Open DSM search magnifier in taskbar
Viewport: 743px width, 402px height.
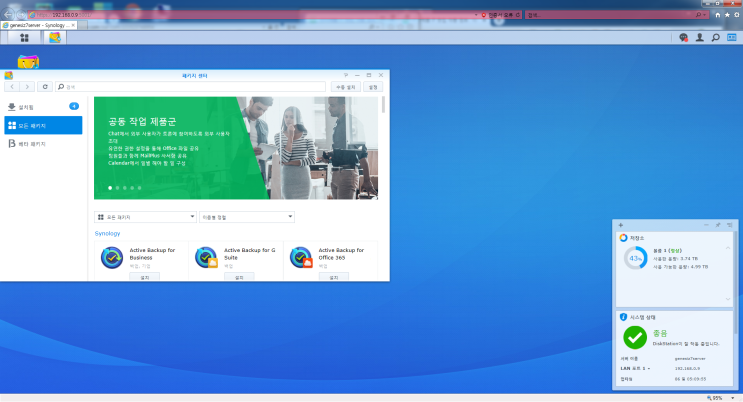point(716,37)
